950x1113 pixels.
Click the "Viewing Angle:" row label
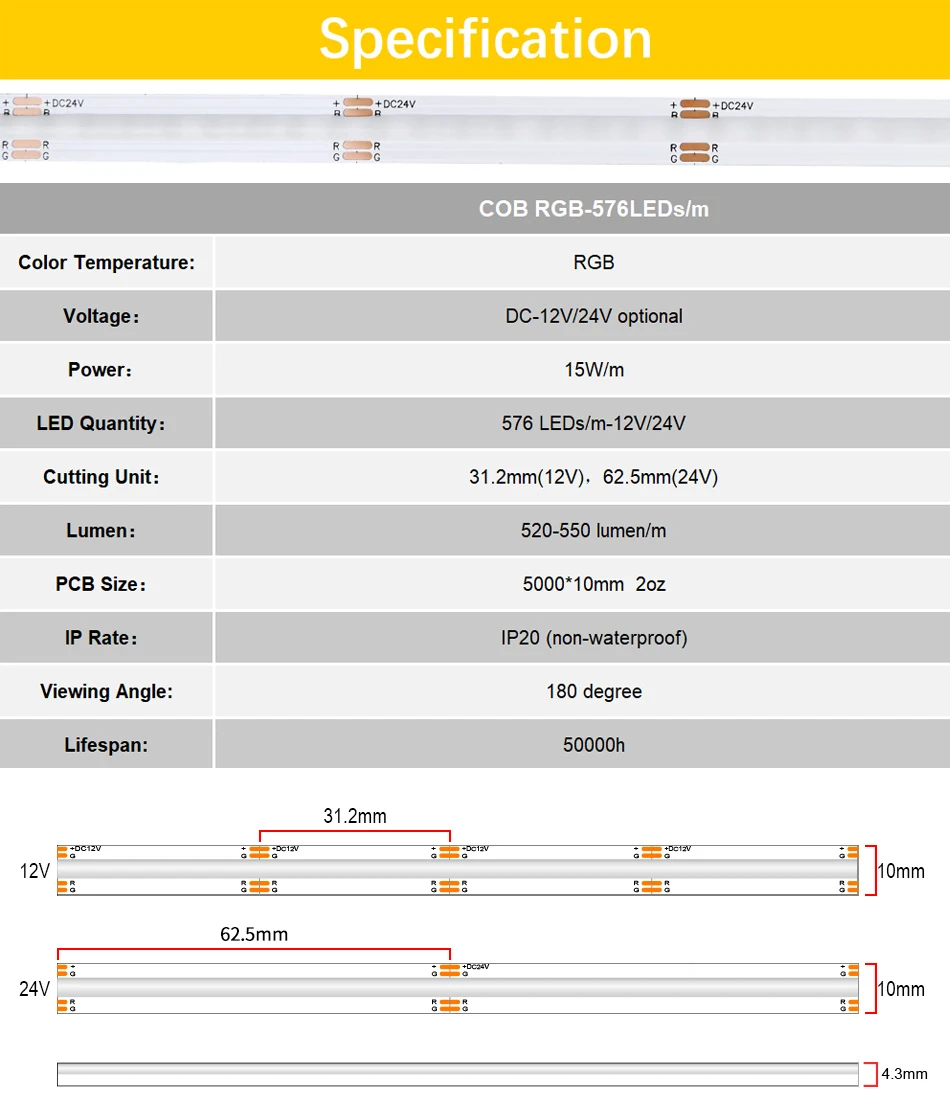(x=107, y=691)
